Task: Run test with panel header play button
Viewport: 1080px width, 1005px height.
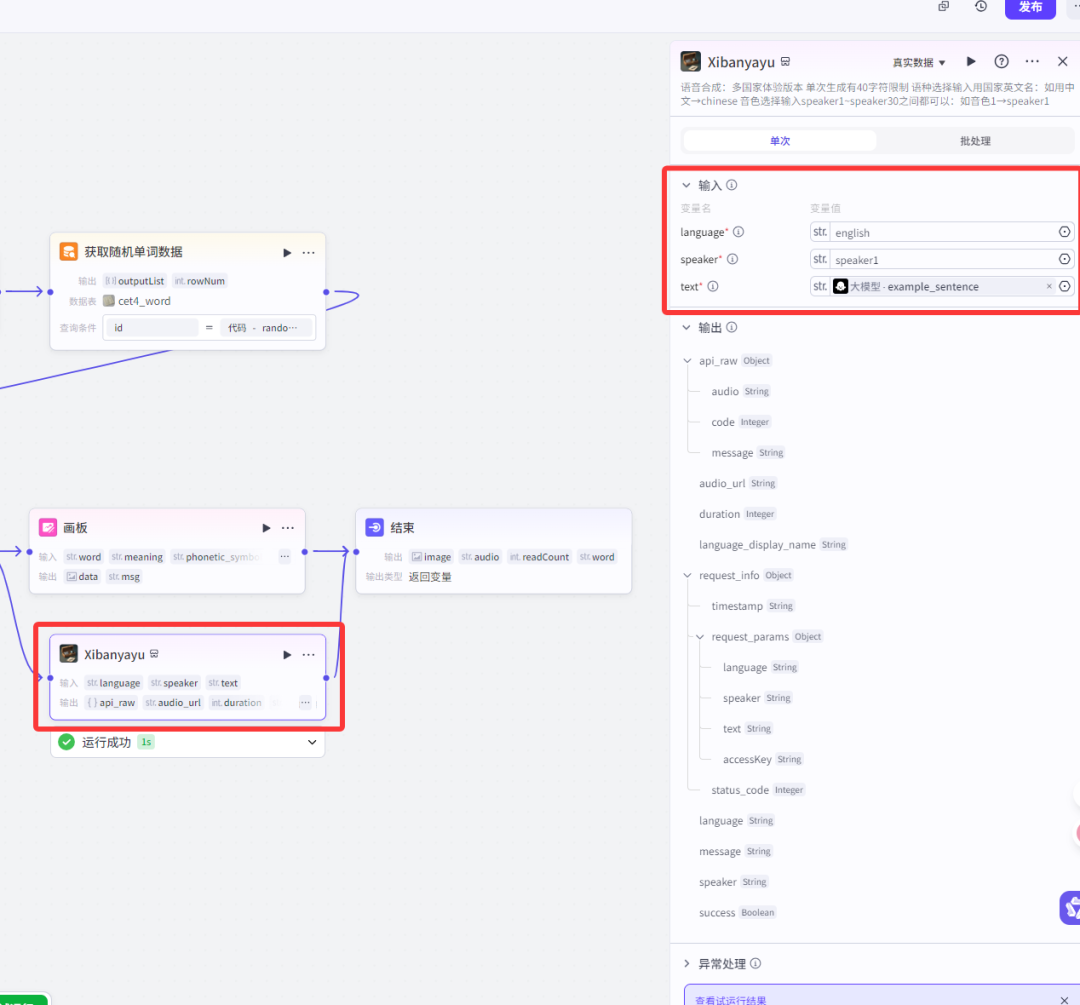Action: (970, 62)
